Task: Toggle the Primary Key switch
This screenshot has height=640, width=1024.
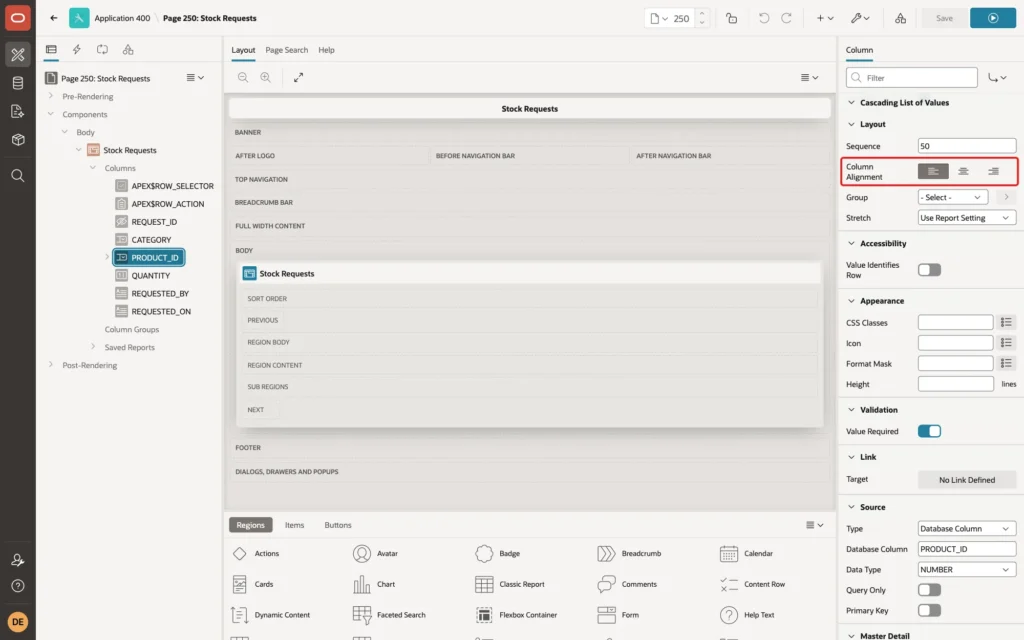Action: pos(929,610)
